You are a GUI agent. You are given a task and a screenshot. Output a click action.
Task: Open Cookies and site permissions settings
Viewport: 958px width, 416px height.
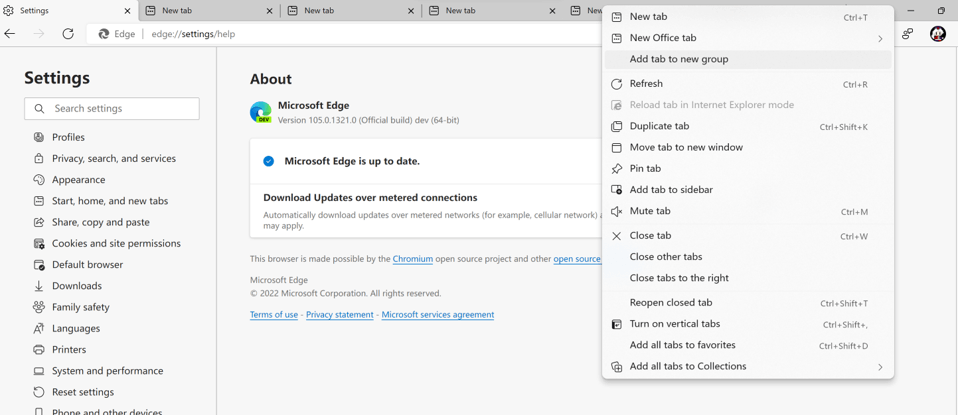pyautogui.click(x=116, y=243)
